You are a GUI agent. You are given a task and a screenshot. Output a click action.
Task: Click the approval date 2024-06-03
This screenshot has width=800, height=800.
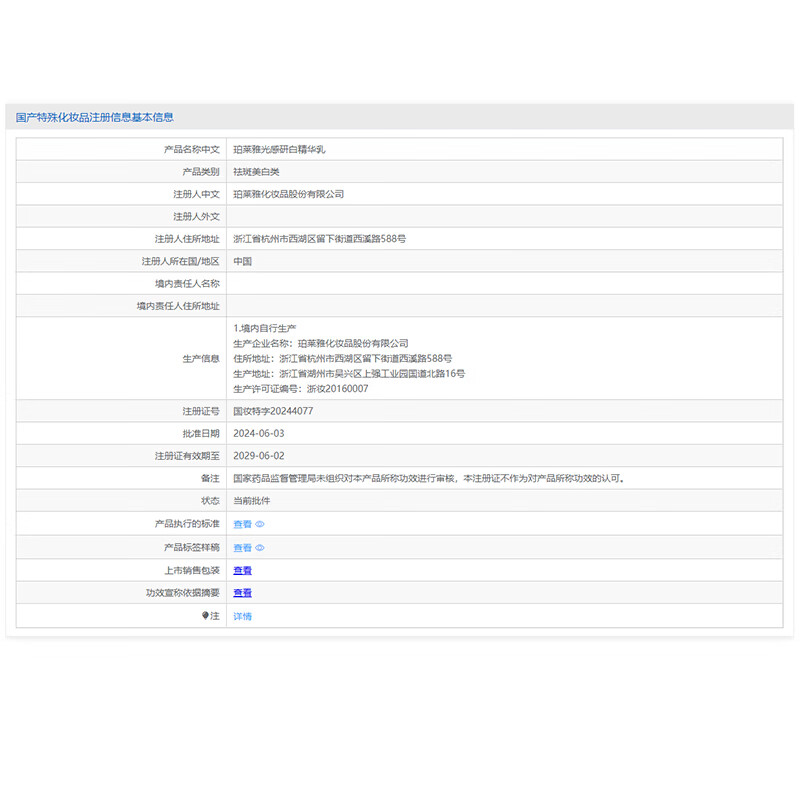click(258, 433)
